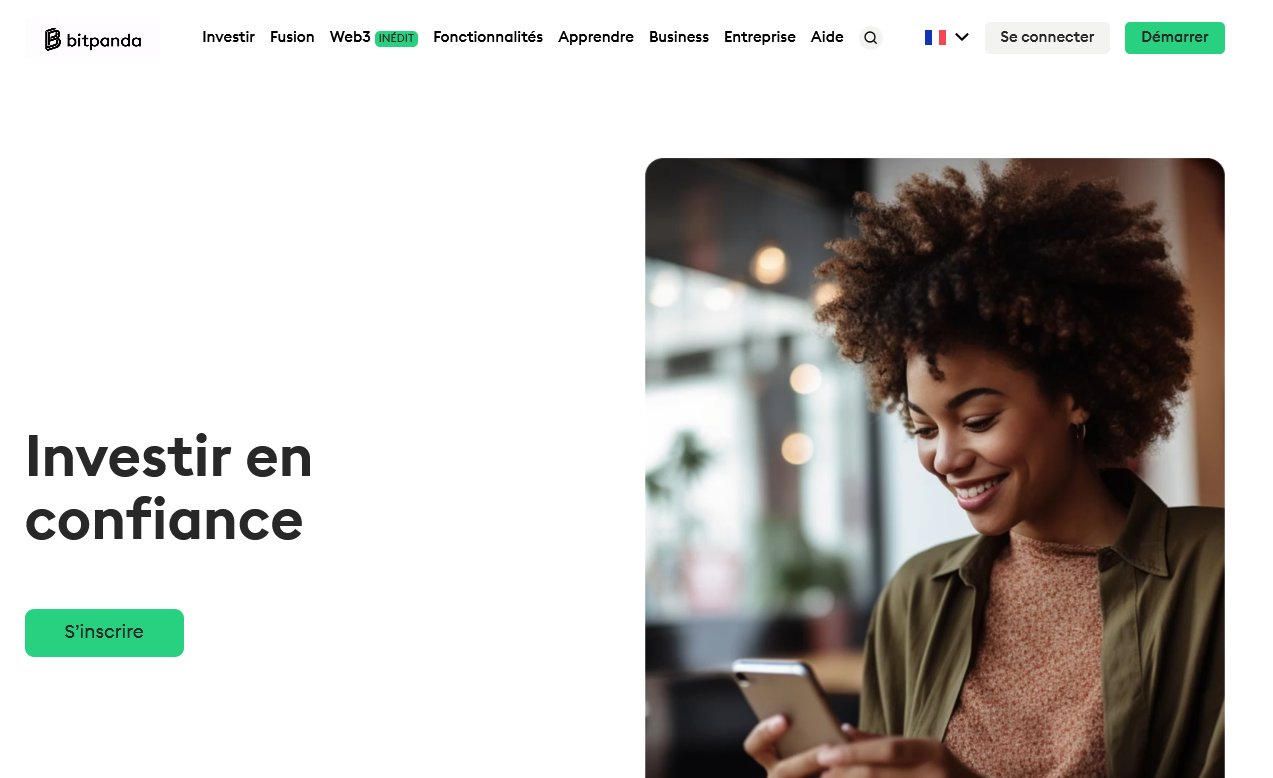Open the Investir menu
Screen dimensions: 1273x778
[228, 37]
